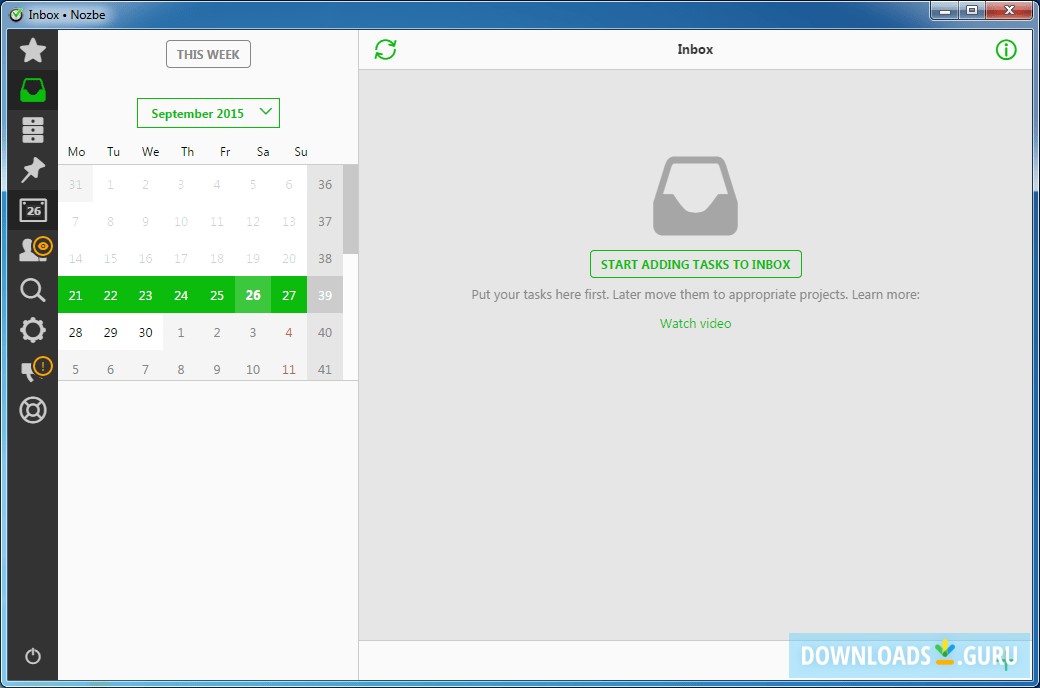Click the calendar vertical scrollbar thumb

(350, 209)
